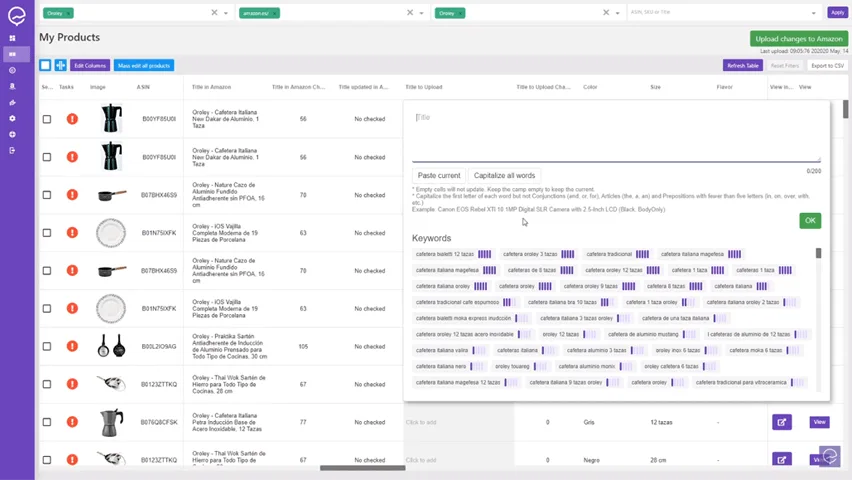This screenshot has width=852, height=480.
Task: Remove the amazon.es tag from the filter
Action: tap(274, 13)
